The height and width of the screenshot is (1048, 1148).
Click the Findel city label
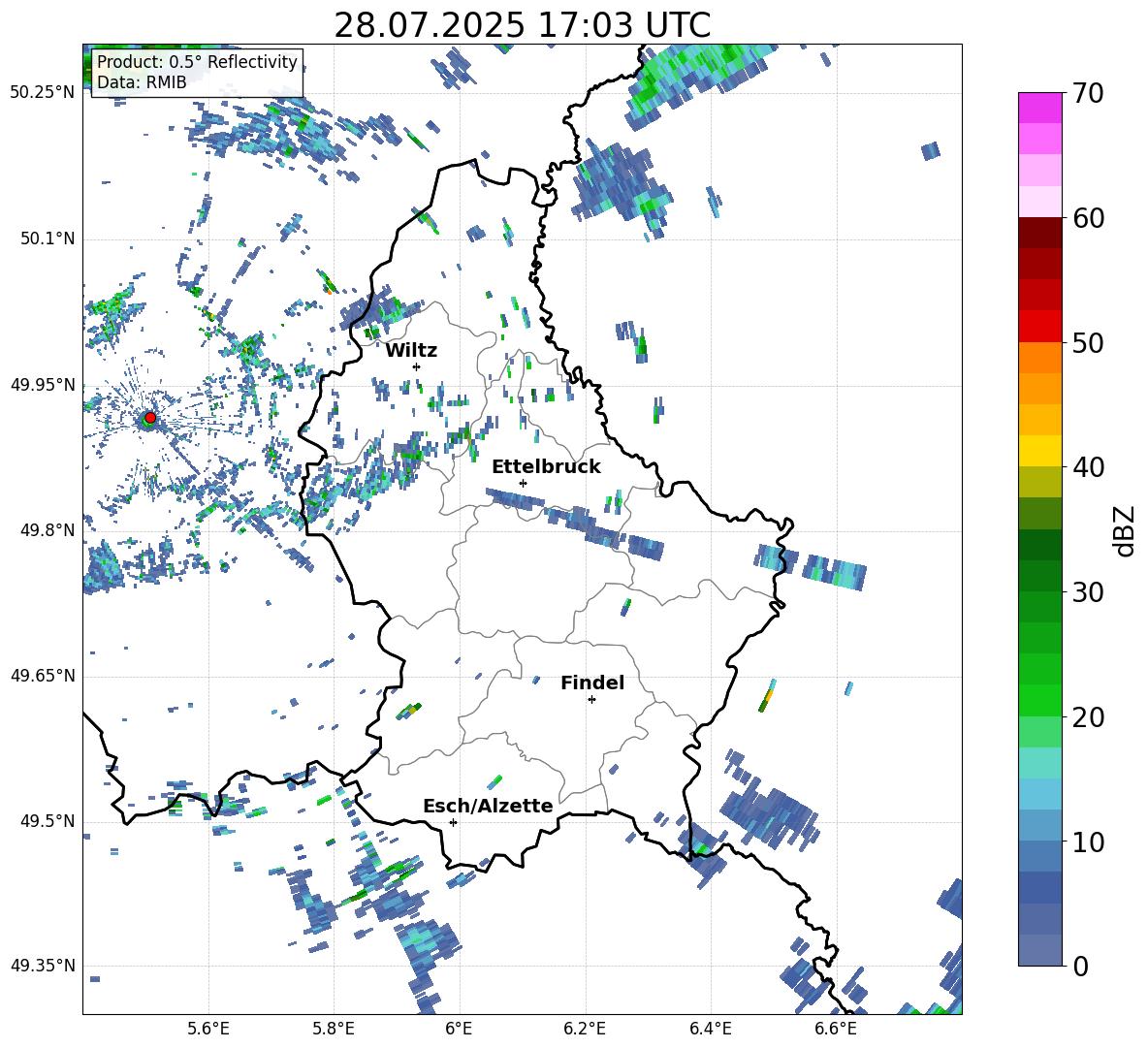tap(592, 683)
